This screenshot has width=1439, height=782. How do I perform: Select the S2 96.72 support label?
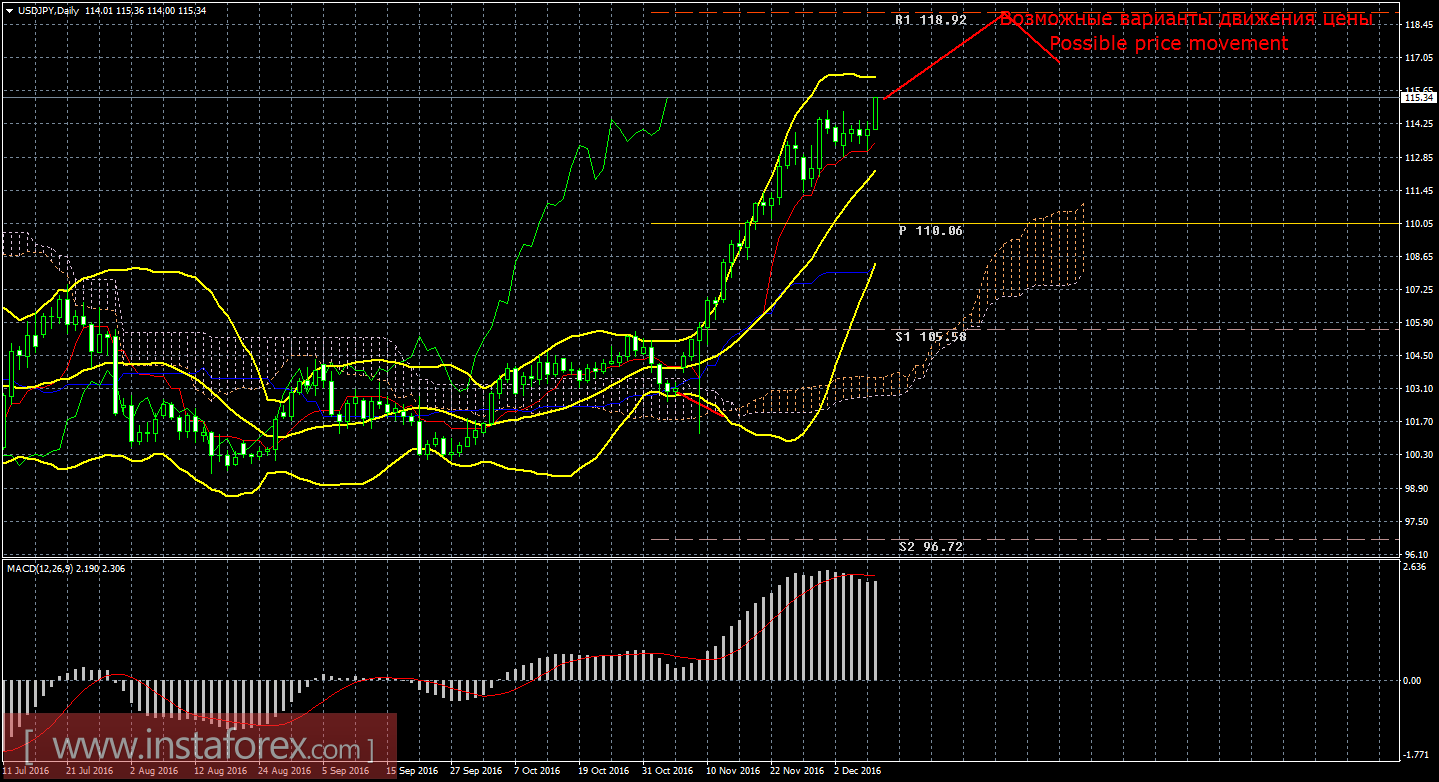coord(930,547)
